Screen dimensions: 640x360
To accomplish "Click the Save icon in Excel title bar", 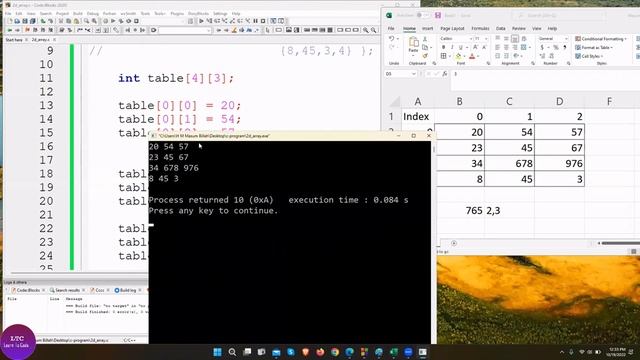I will tap(438, 16).
